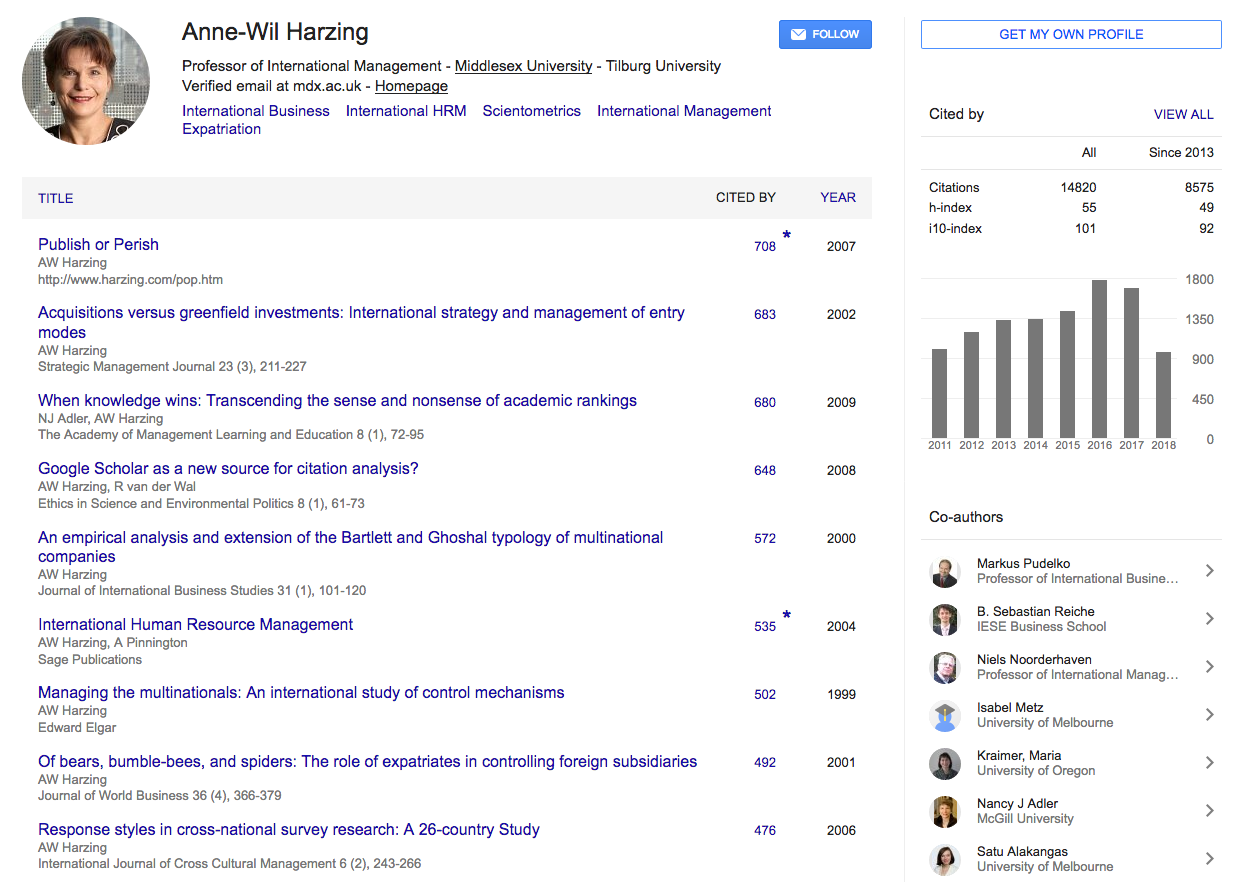Screen dimensions: 1252x882
Task: Open View All citations link
Action: click(x=1183, y=114)
